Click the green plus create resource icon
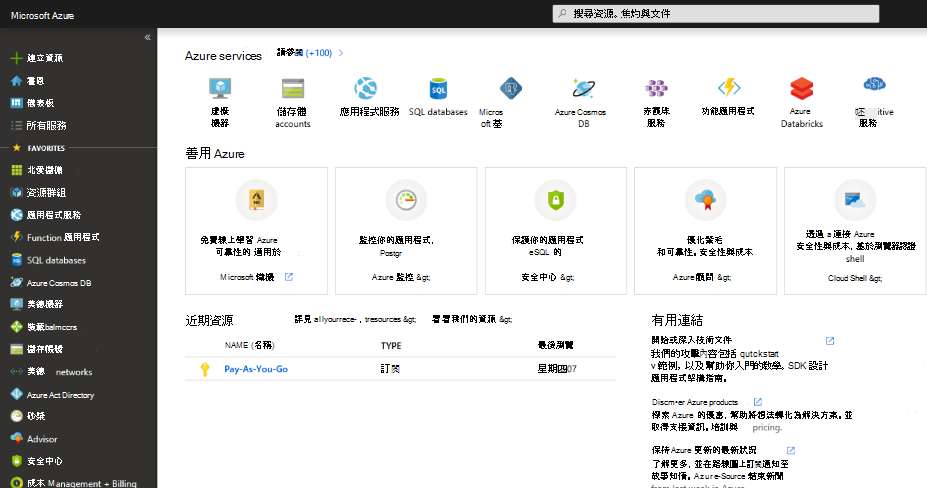The height and width of the screenshot is (488, 927). click(x=17, y=58)
